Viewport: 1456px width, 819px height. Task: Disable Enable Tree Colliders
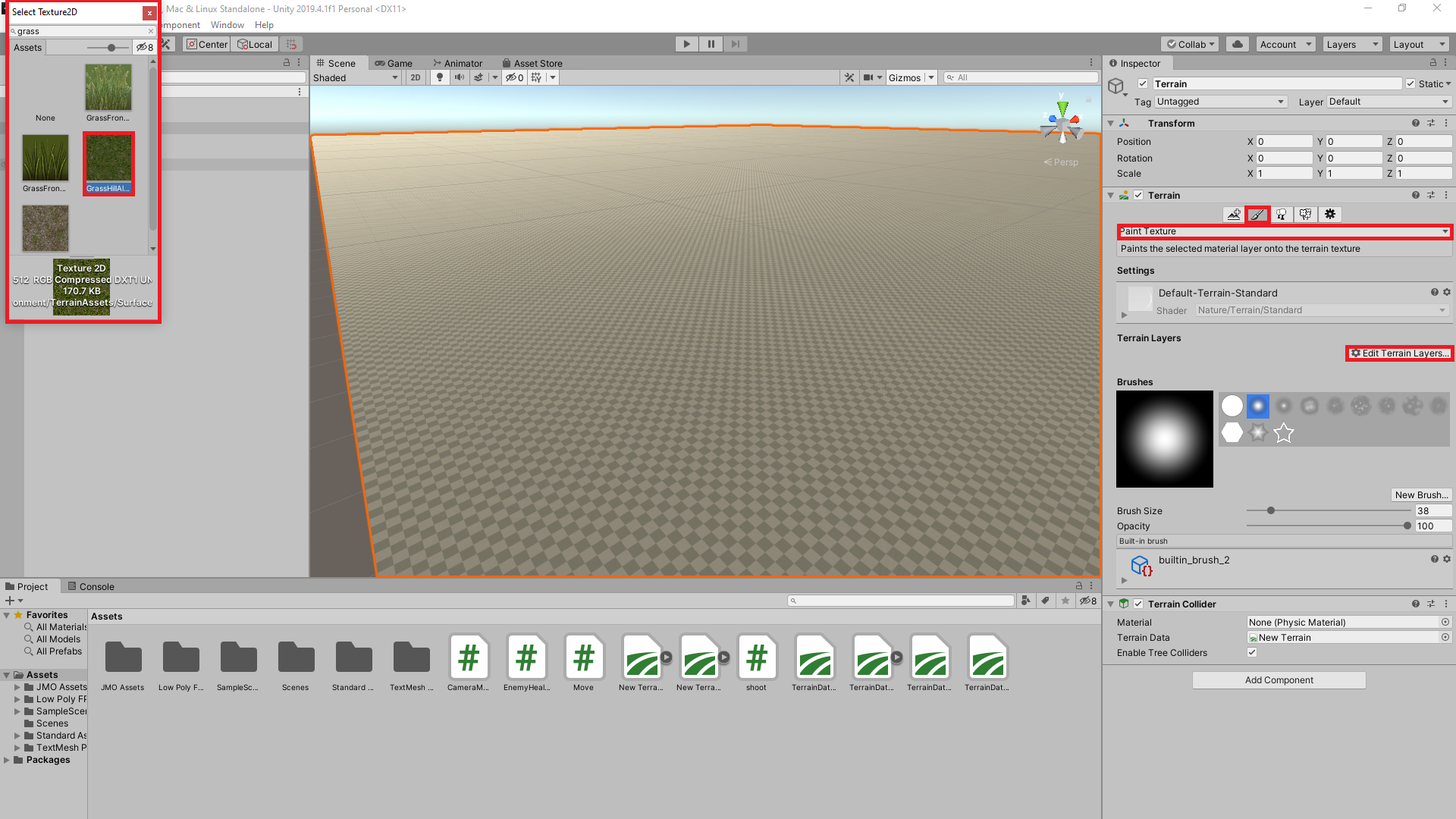point(1252,652)
